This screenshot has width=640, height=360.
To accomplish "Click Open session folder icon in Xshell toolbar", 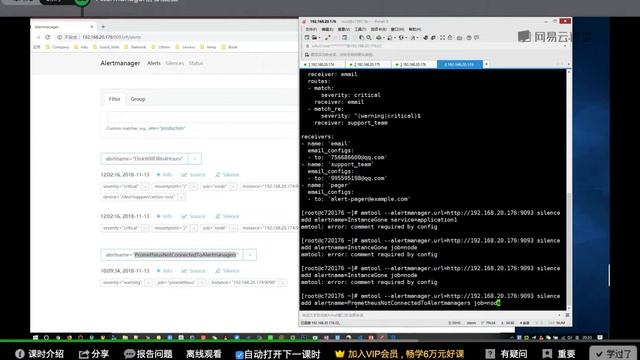I will pos(315,38).
